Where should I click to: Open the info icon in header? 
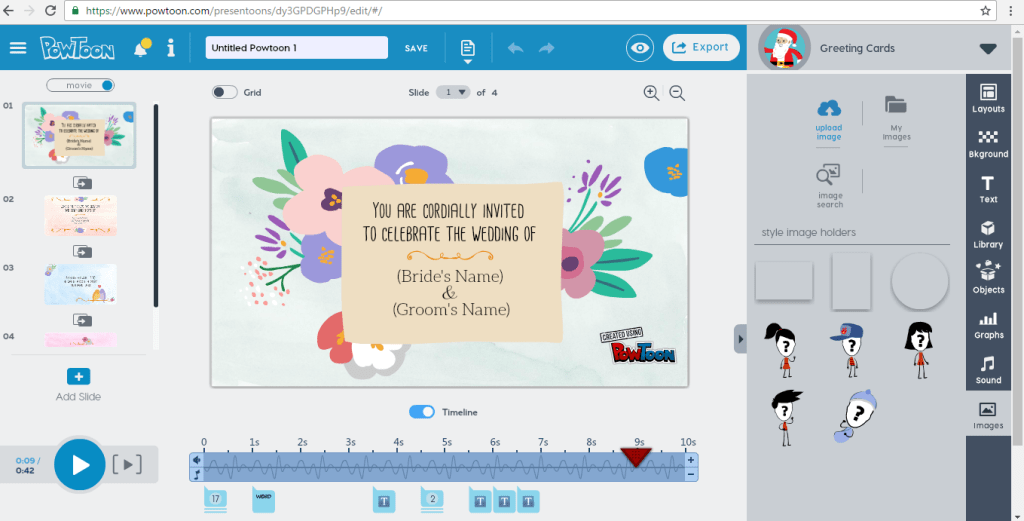[x=171, y=48]
